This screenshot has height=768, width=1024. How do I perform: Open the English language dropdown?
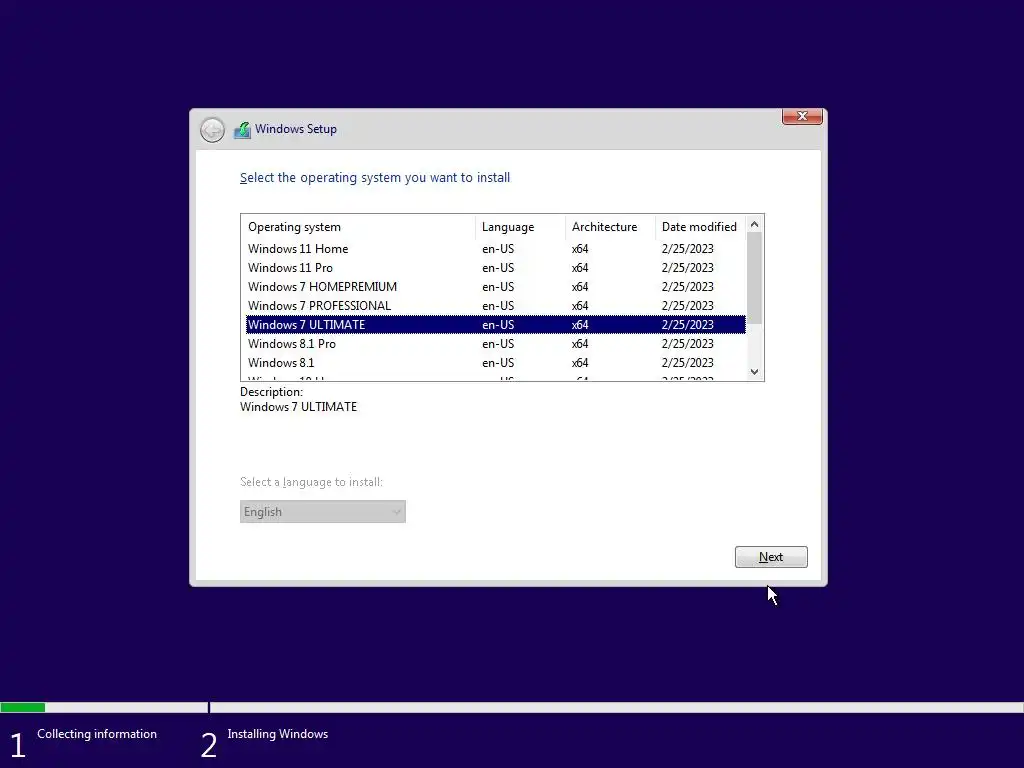tap(323, 511)
